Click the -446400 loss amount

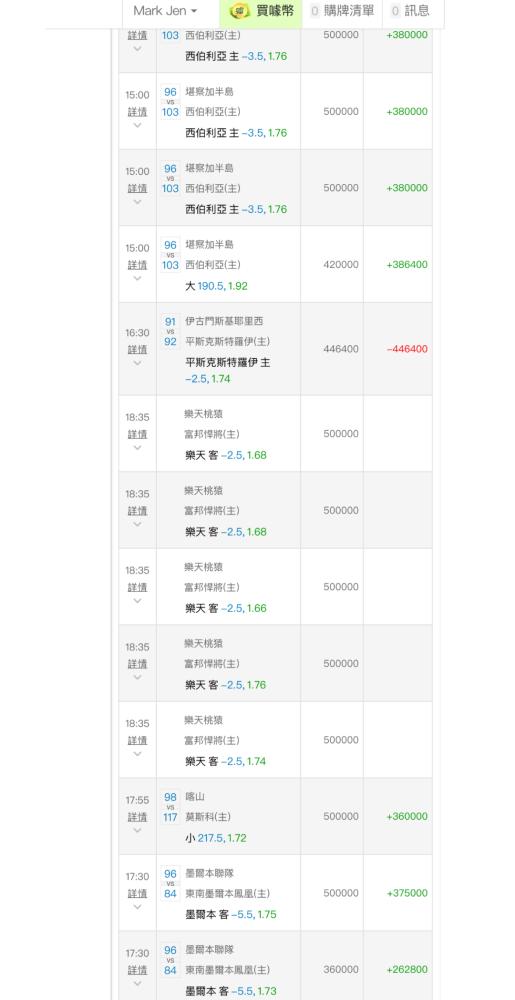click(407, 349)
